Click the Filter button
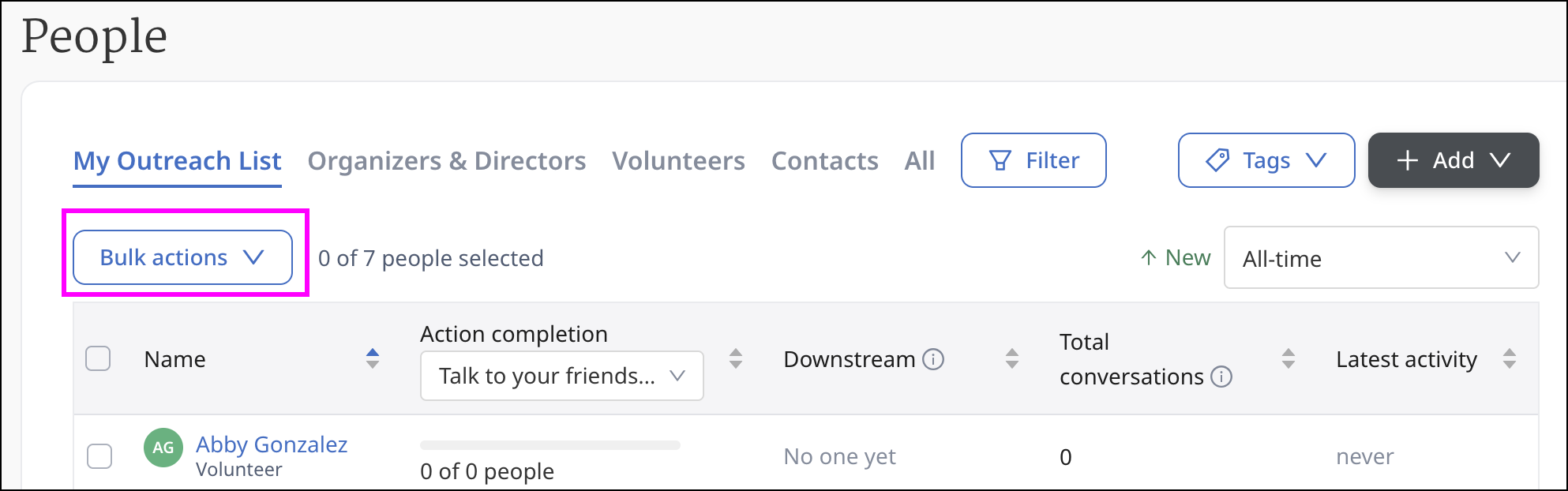 (1033, 160)
